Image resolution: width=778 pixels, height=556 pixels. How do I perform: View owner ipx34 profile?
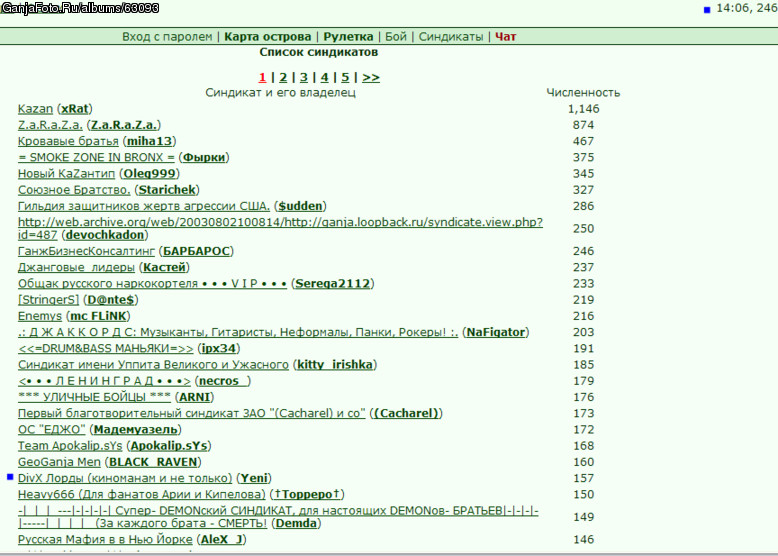(x=219, y=349)
